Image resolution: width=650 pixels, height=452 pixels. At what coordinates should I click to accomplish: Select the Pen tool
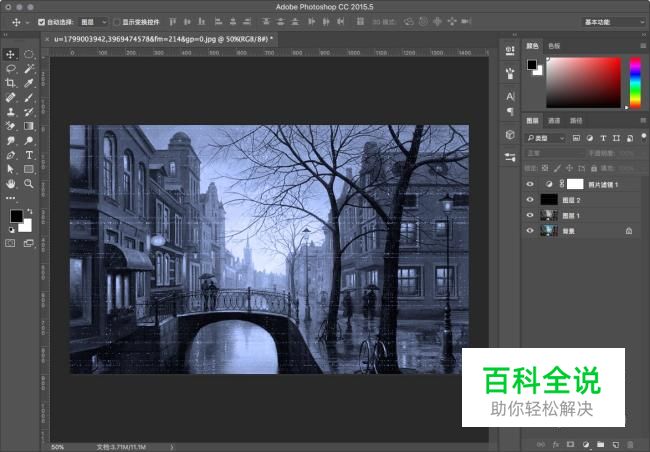10,155
